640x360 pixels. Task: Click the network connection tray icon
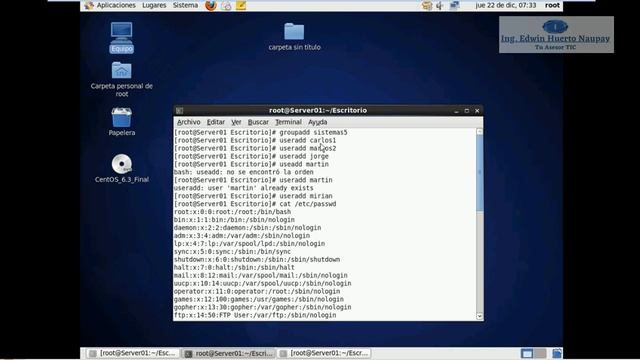pyautogui.click(x=454, y=5)
